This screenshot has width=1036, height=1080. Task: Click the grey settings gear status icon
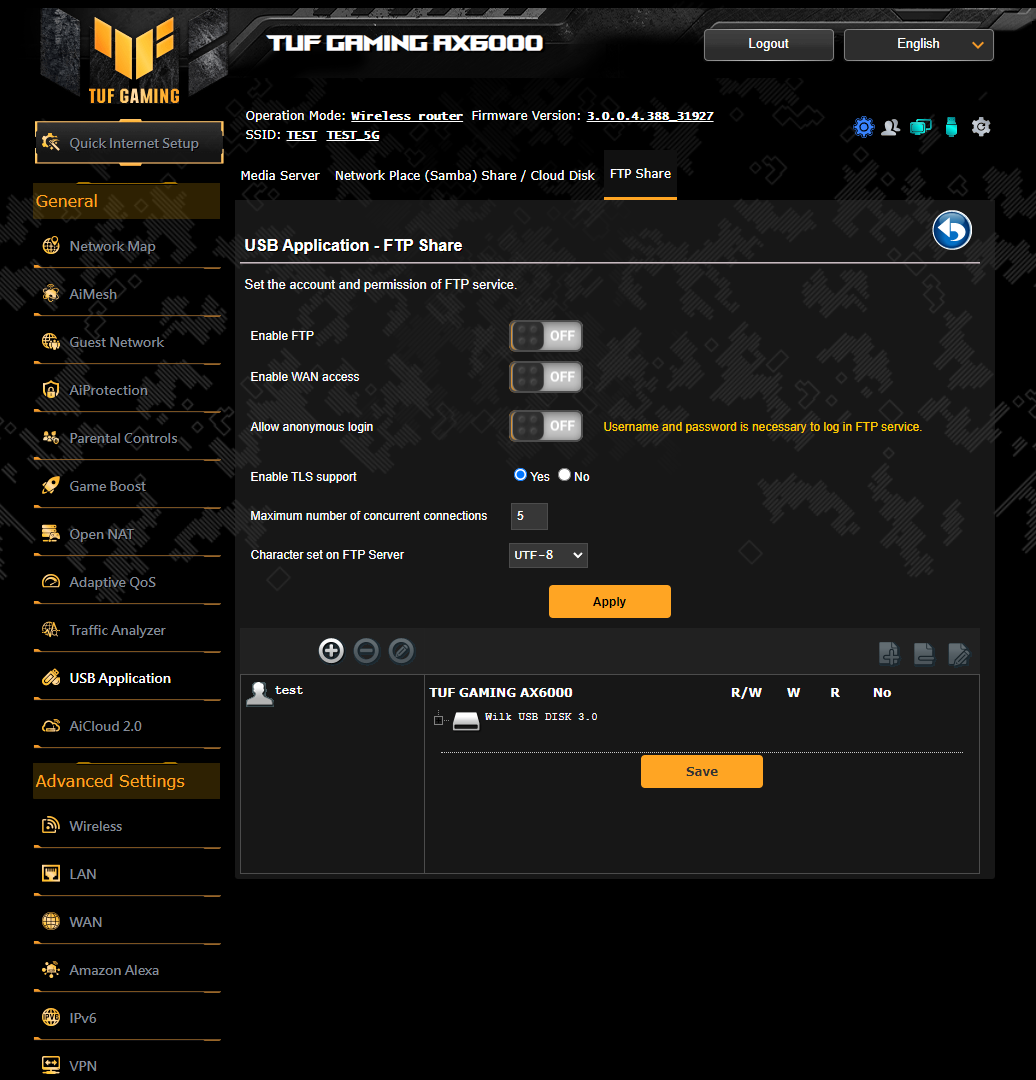[981, 127]
